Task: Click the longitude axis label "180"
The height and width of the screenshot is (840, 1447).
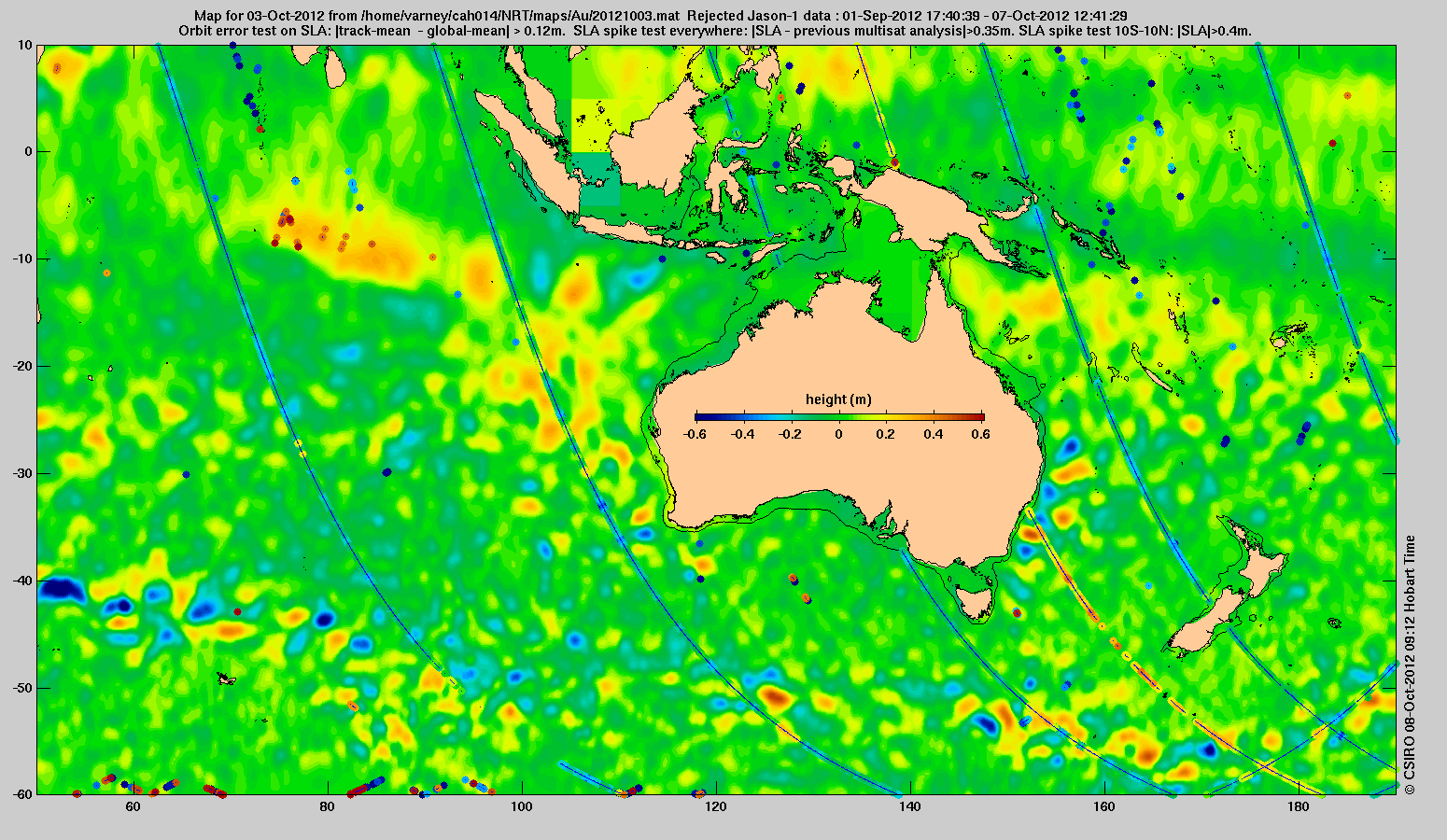Action: coord(1299,806)
